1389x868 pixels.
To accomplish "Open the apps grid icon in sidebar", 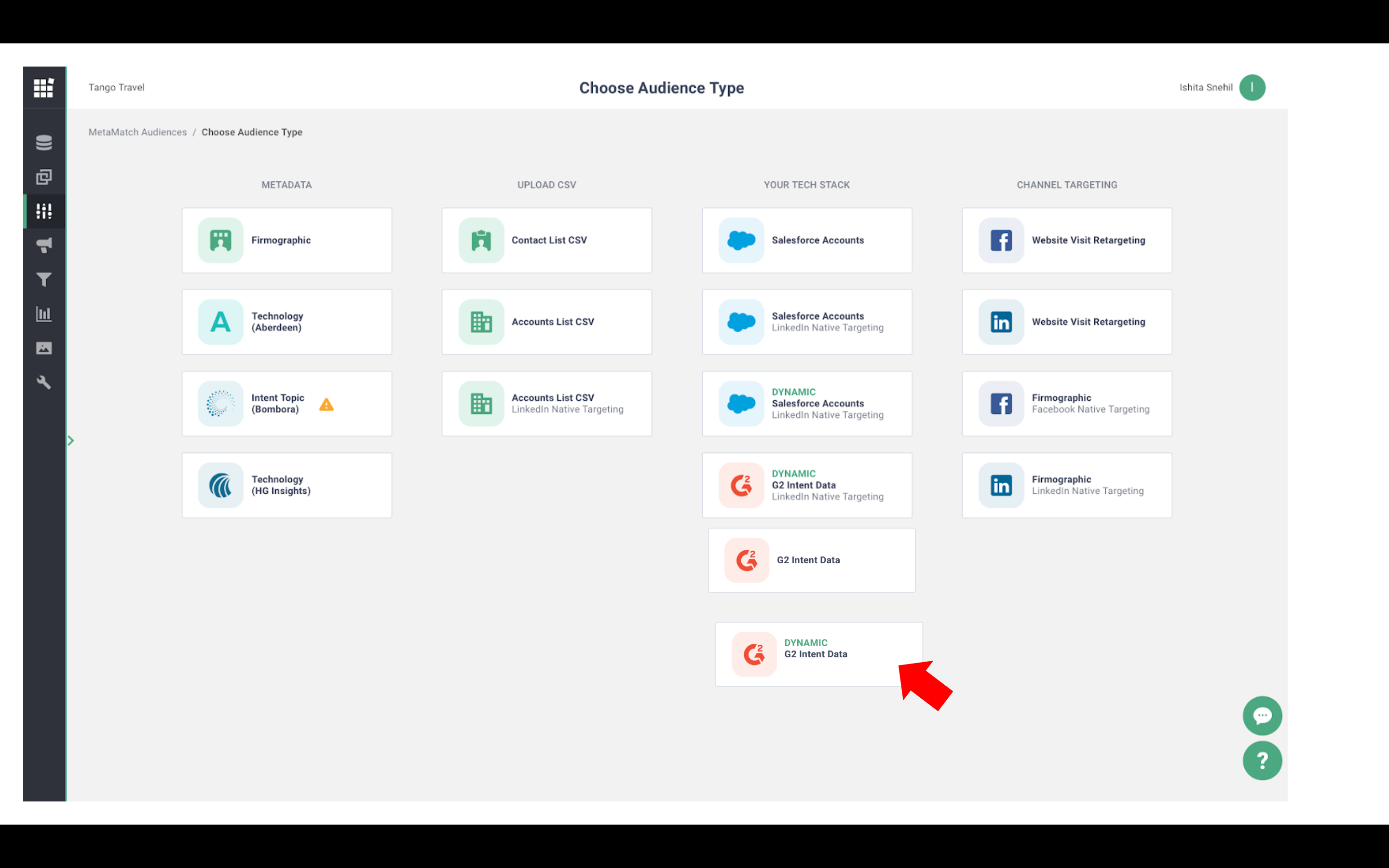I will [x=43, y=88].
